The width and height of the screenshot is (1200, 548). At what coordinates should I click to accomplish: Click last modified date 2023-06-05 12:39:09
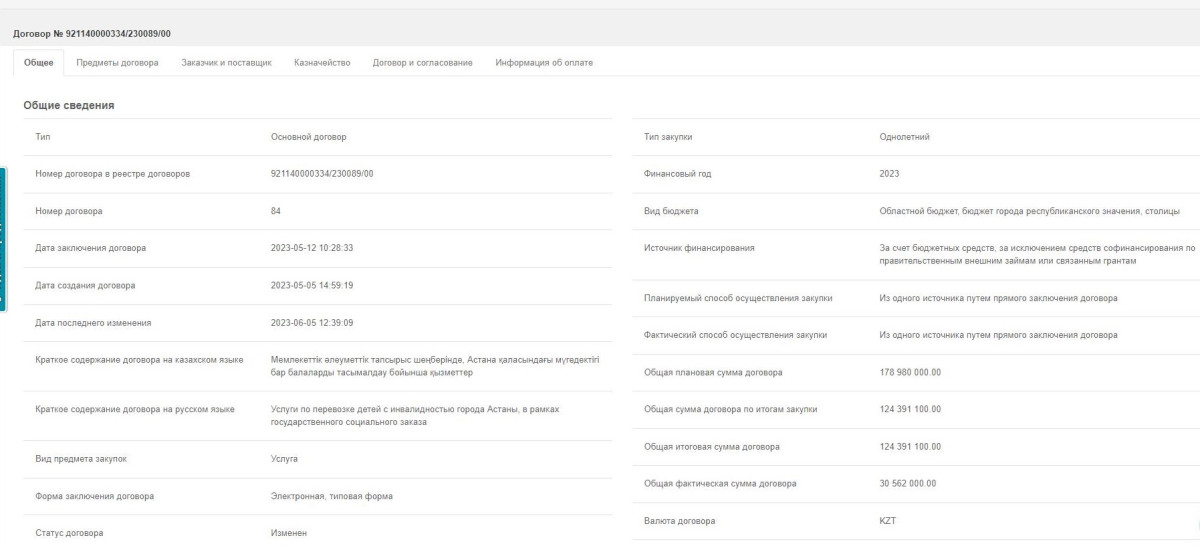312,322
